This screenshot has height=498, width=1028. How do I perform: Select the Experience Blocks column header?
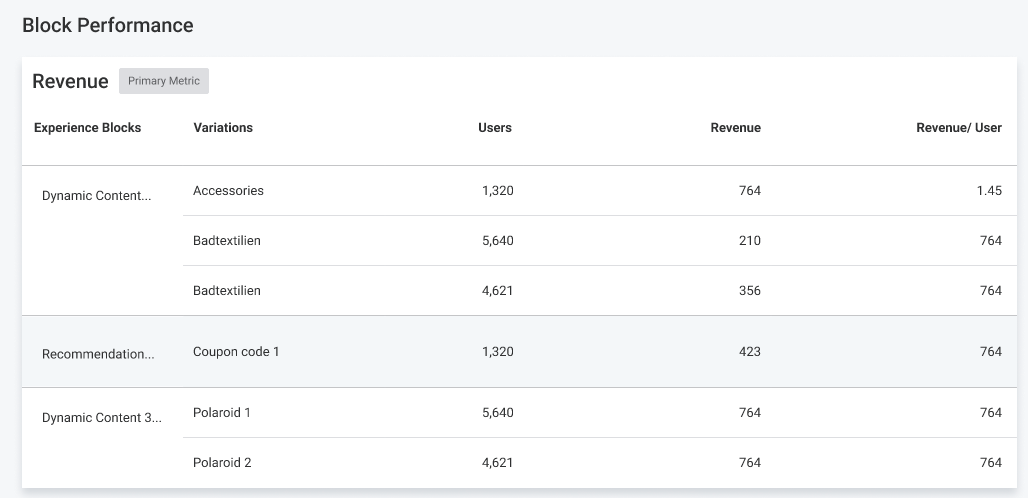coord(87,128)
